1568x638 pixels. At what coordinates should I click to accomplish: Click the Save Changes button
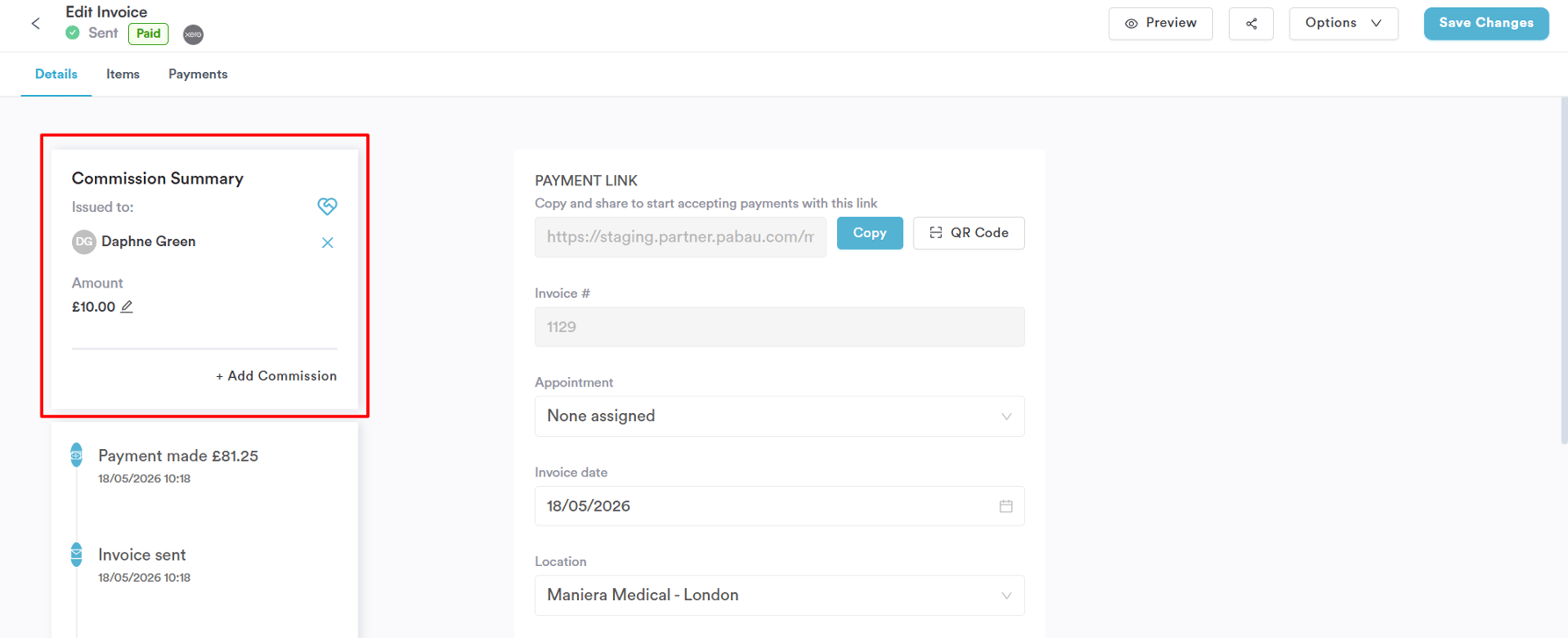click(x=1485, y=24)
